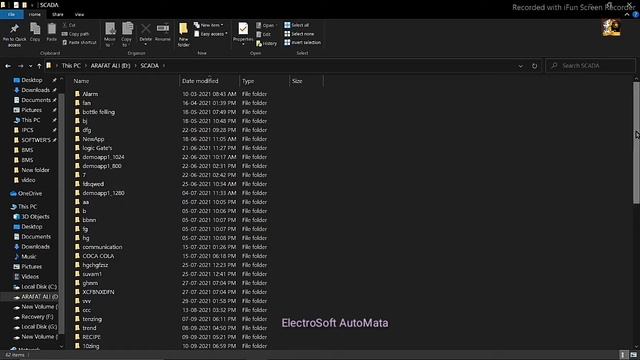Click Select none in ribbon
Viewport: 640px width, 360px height.
(299, 34)
